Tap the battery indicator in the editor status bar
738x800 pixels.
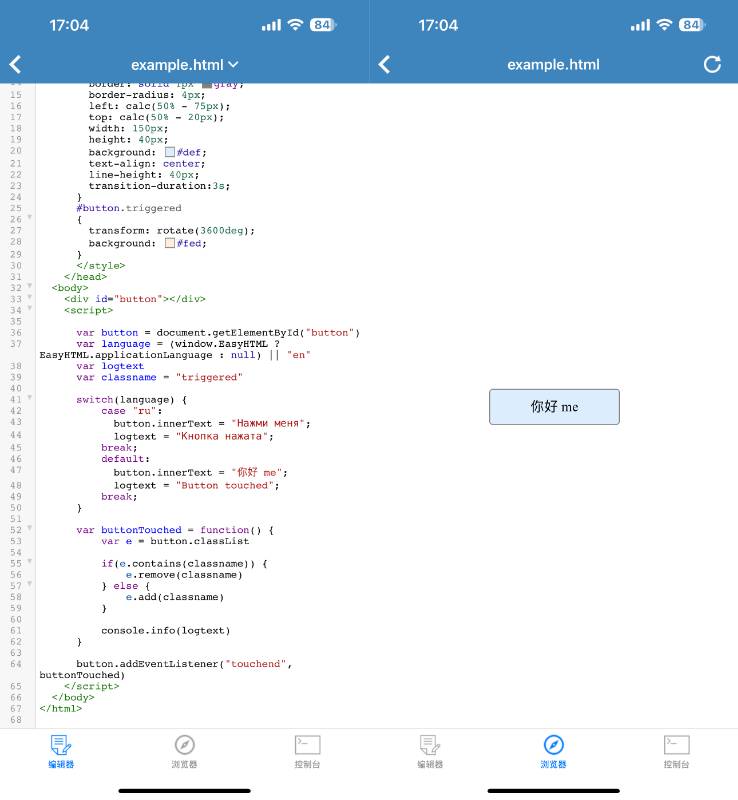323,24
